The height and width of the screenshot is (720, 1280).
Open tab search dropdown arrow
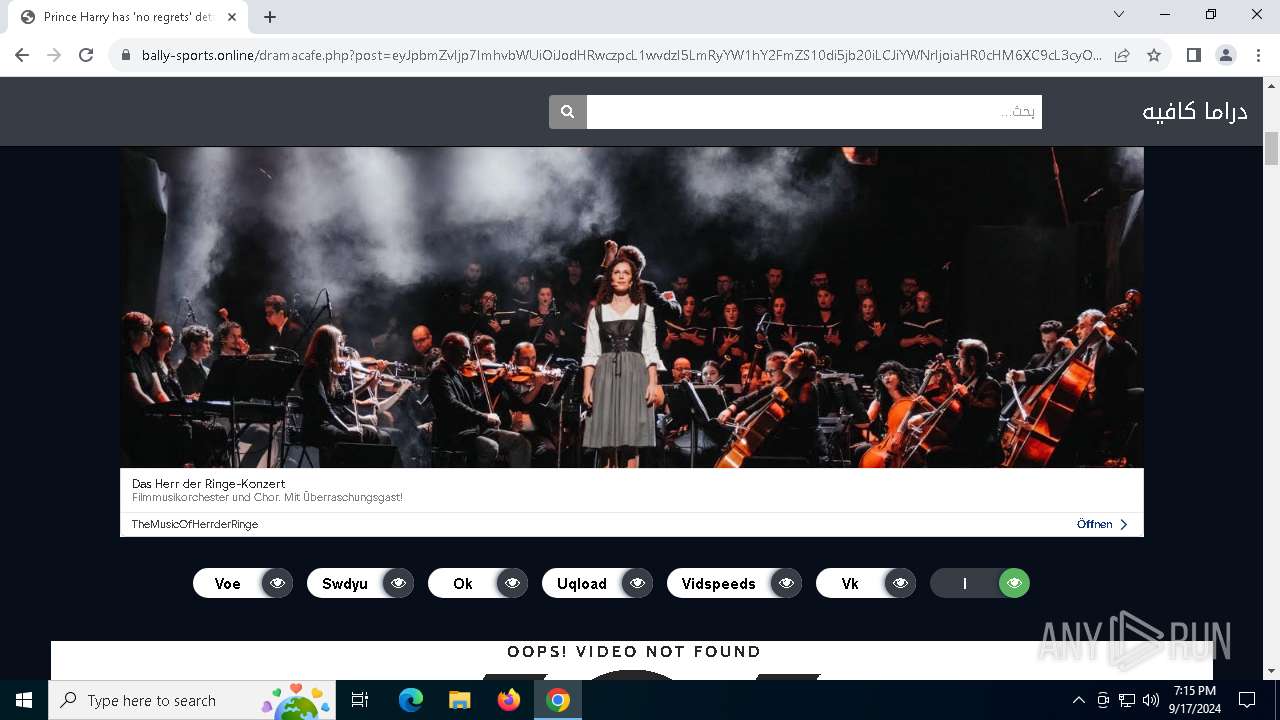1119,14
